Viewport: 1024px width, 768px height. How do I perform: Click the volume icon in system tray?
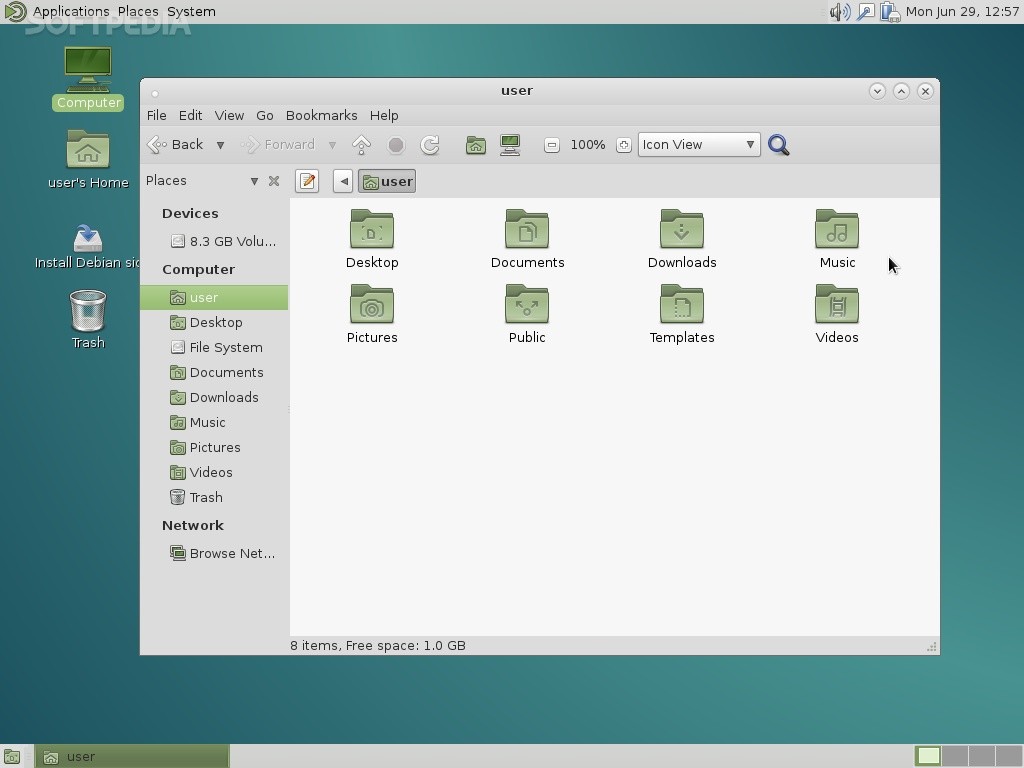coord(838,12)
